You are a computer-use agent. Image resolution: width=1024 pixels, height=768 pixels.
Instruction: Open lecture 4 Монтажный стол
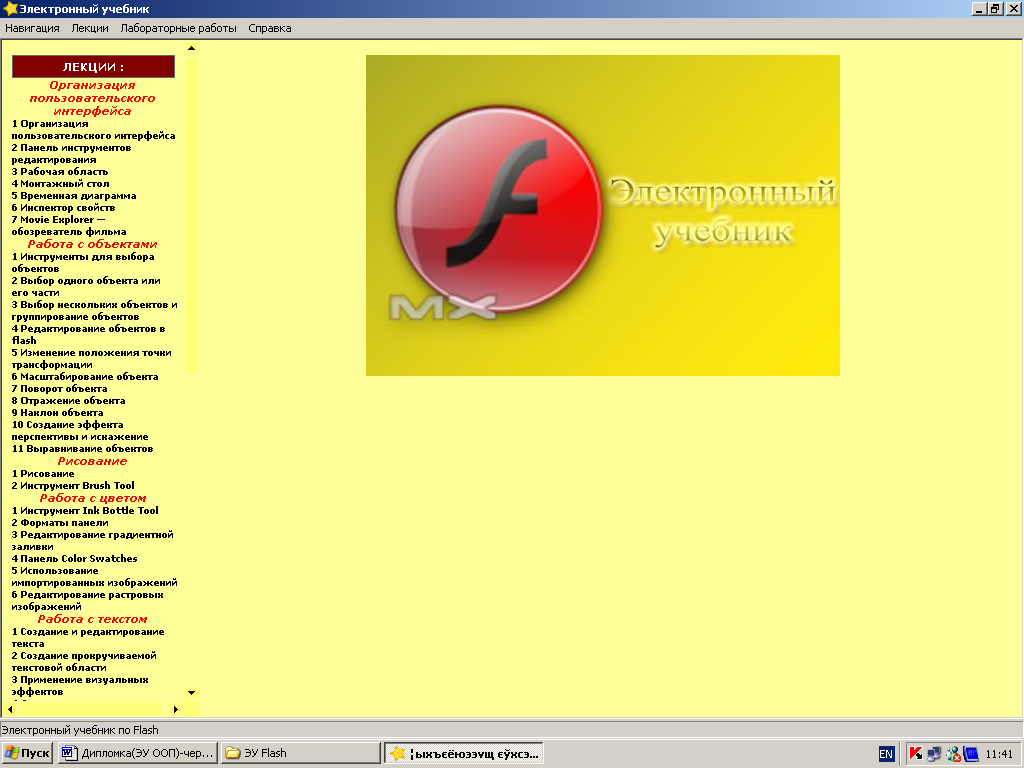point(60,184)
